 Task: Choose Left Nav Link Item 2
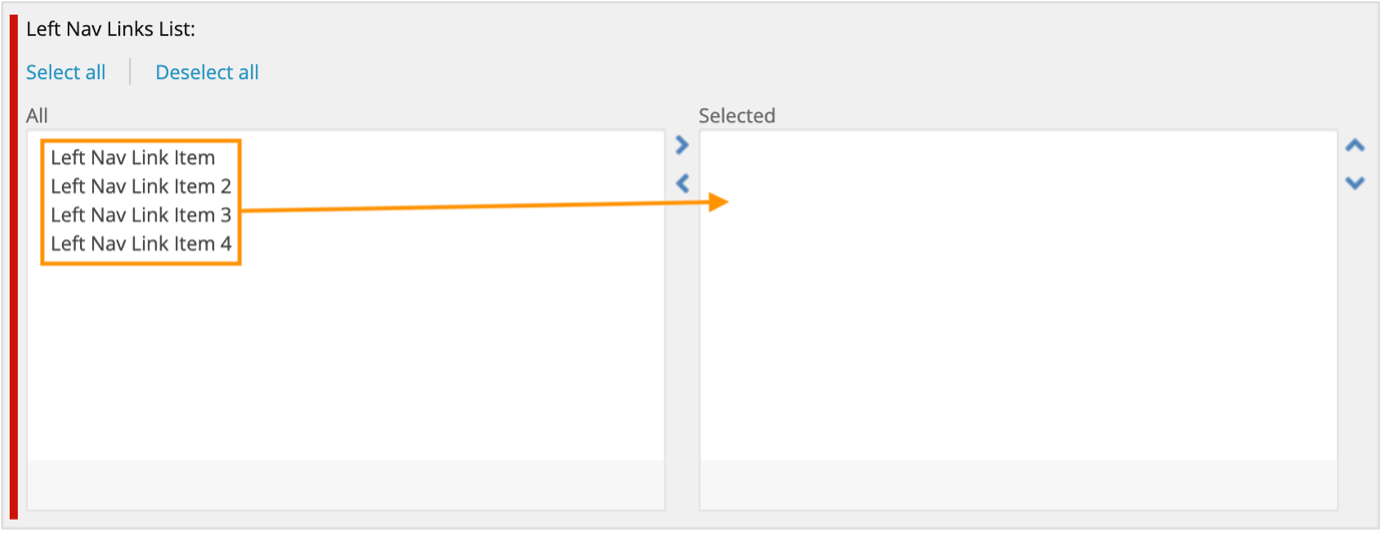coord(141,187)
